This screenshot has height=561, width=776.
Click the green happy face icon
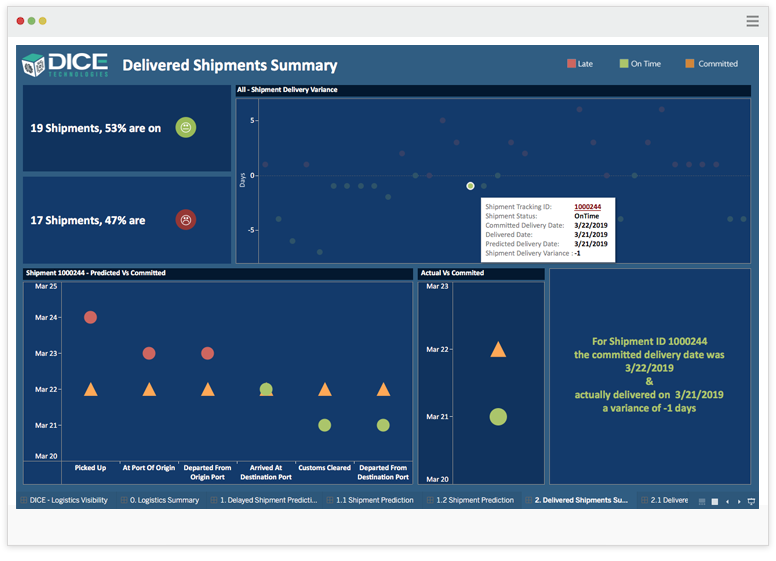[x=185, y=127]
